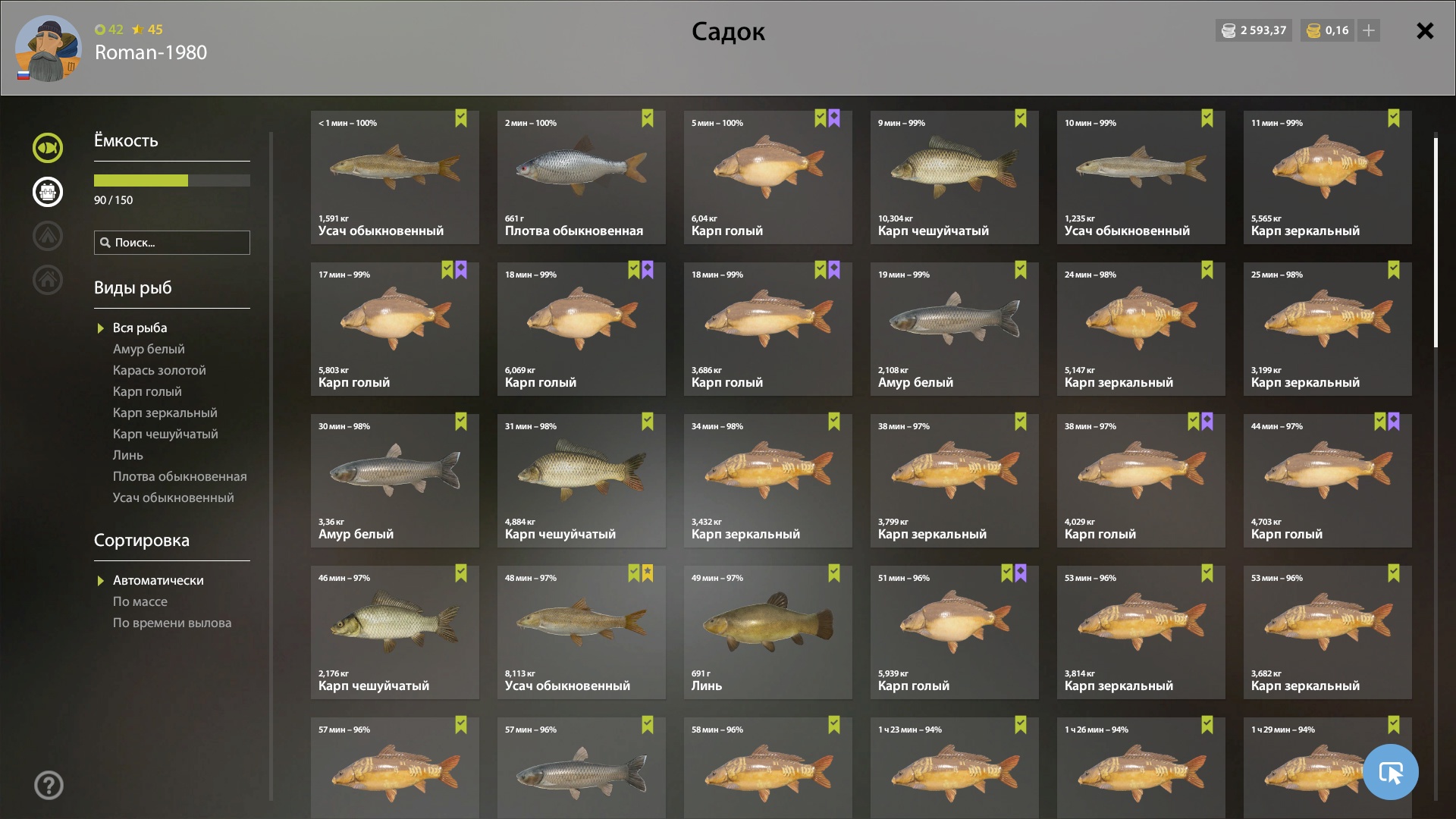Open the 10,304 кг Карп чешуйчатый card
Screen dimensions: 1456x819
[954, 177]
